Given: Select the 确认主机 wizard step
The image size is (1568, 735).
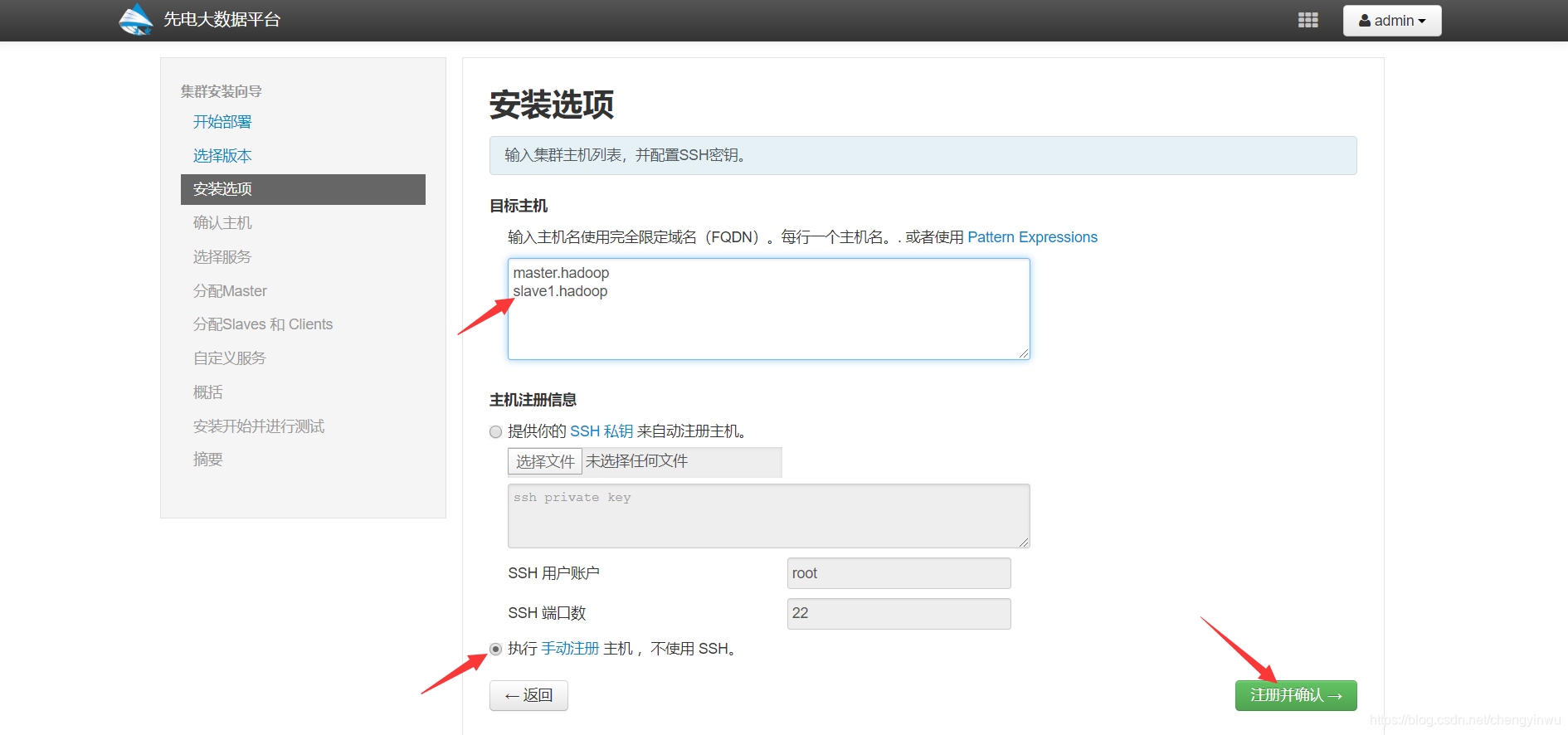Looking at the screenshot, I should click(222, 223).
